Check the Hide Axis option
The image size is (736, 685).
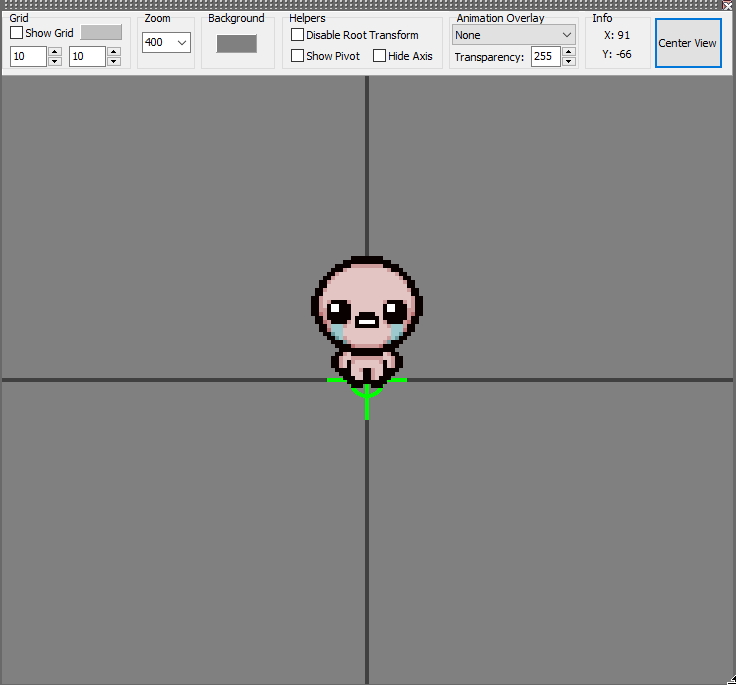tap(379, 56)
